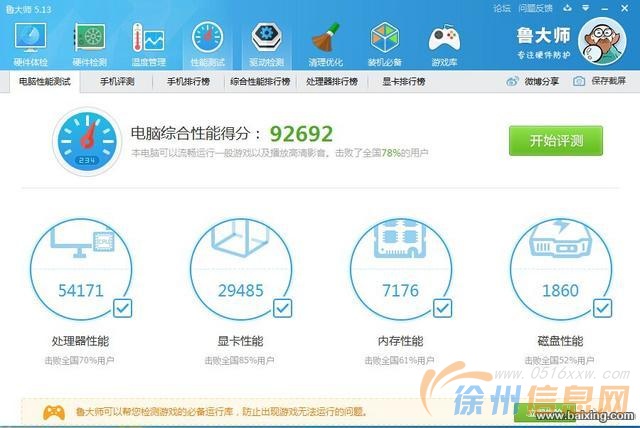Click the 鲁大师 mascot avatar
Viewport: 640px width, 428px height.
602,41
